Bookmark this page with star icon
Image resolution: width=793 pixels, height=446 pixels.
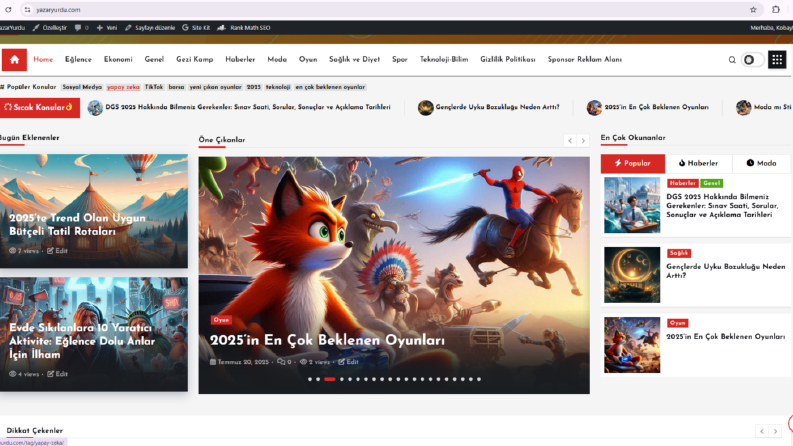(753, 10)
